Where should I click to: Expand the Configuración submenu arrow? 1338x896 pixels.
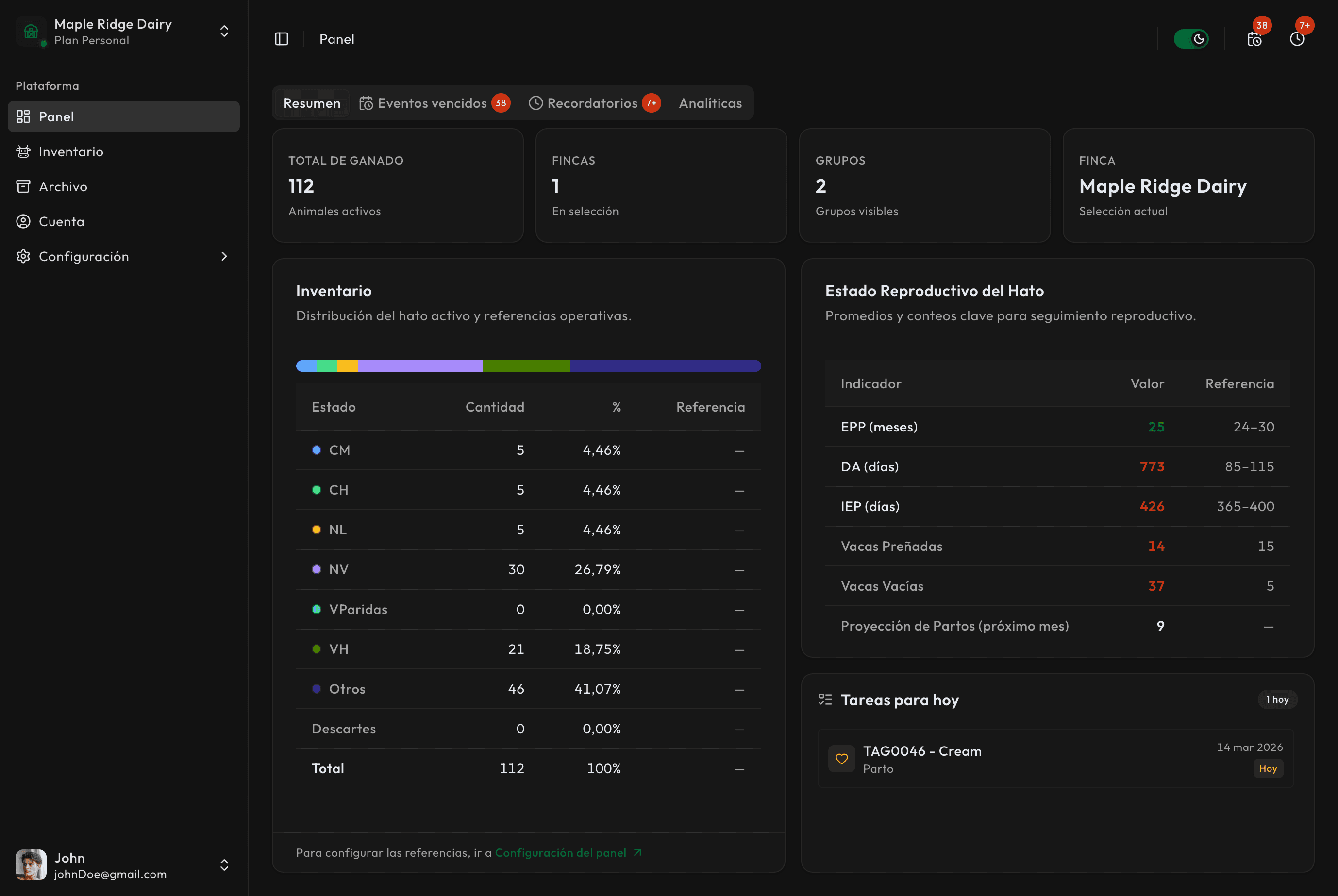pyautogui.click(x=224, y=257)
